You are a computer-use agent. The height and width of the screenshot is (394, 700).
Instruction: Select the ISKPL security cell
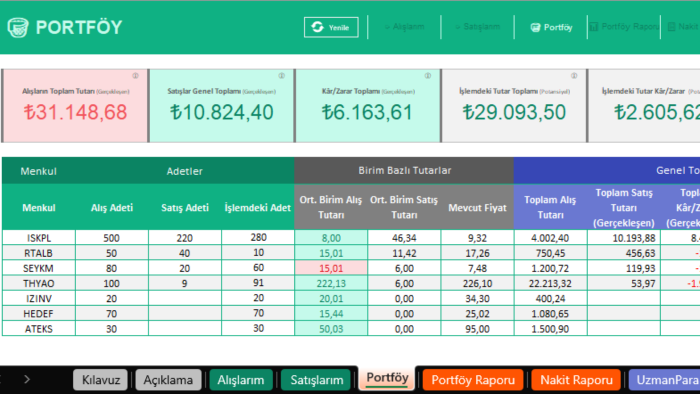coord(39,238)
